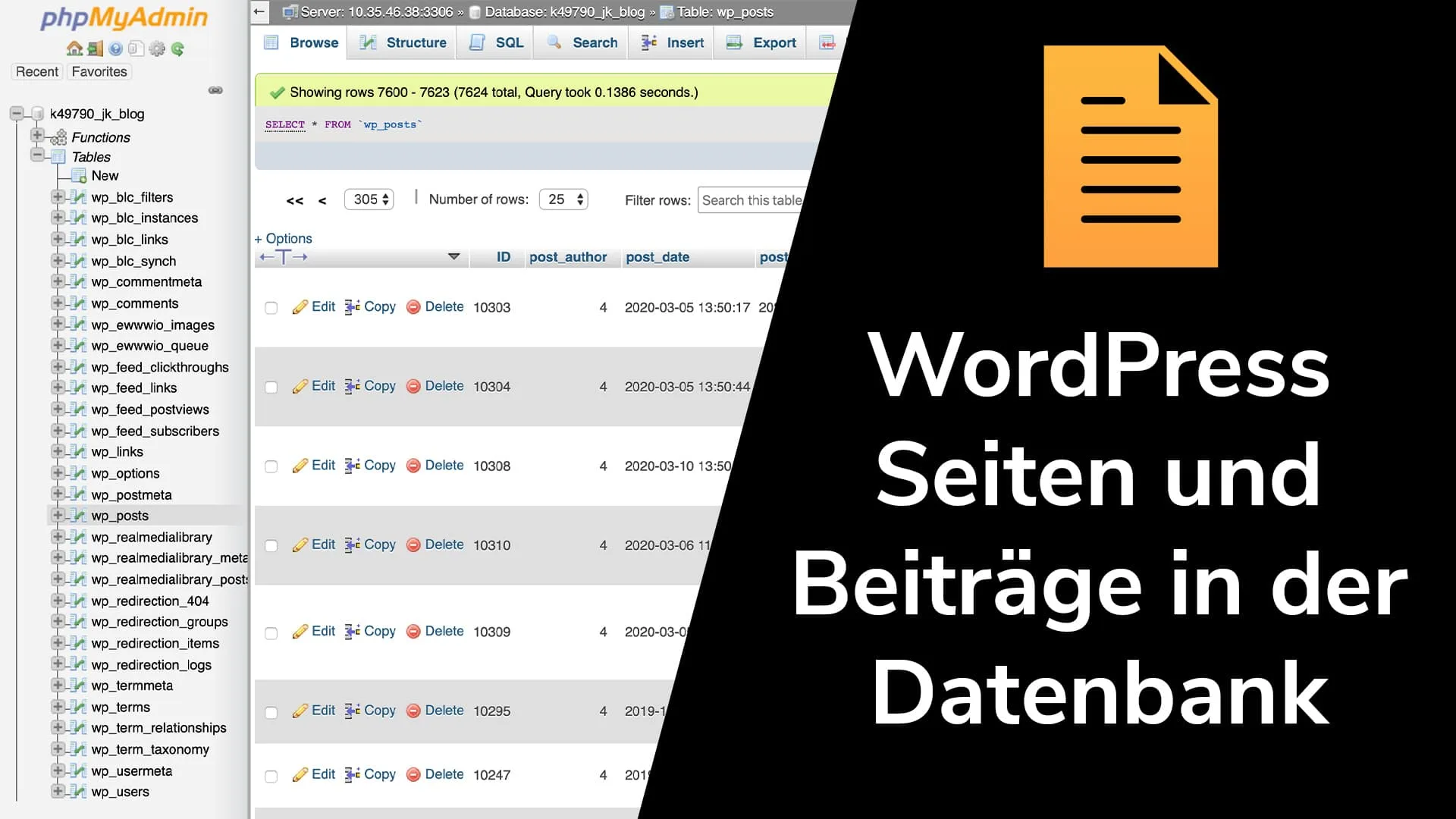Reload navigation panel with green refresh icon
1456x819 pixels.
tap(177, 49)
